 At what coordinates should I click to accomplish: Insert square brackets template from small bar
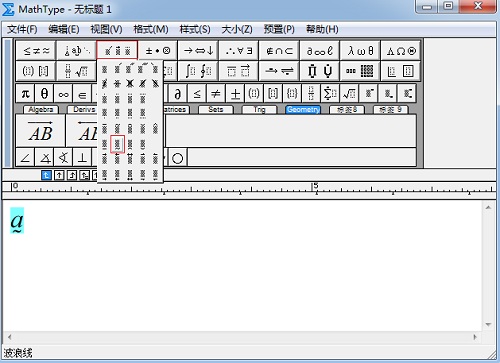click(273, 94)
